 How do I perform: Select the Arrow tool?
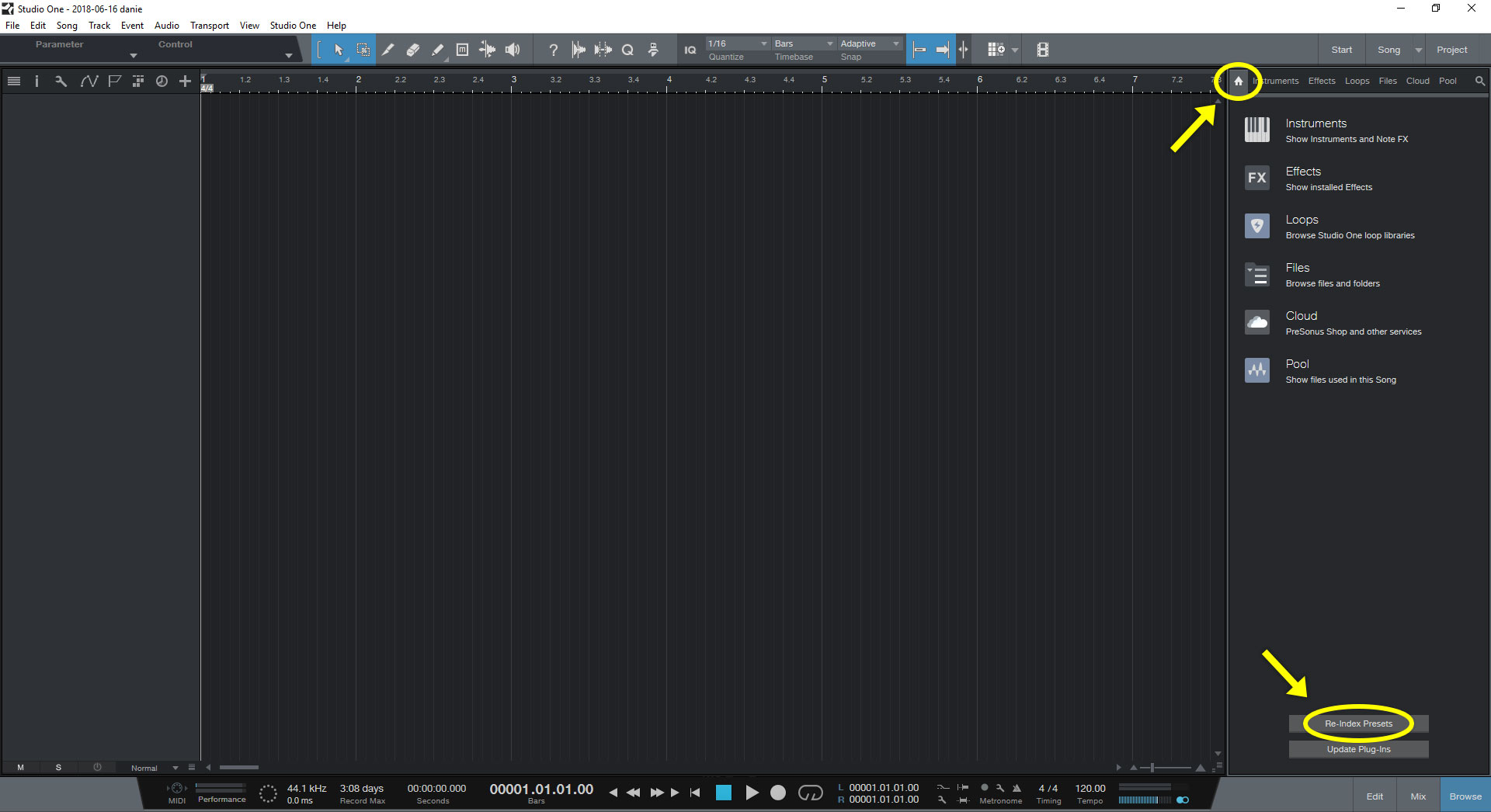tap(339, 50)
